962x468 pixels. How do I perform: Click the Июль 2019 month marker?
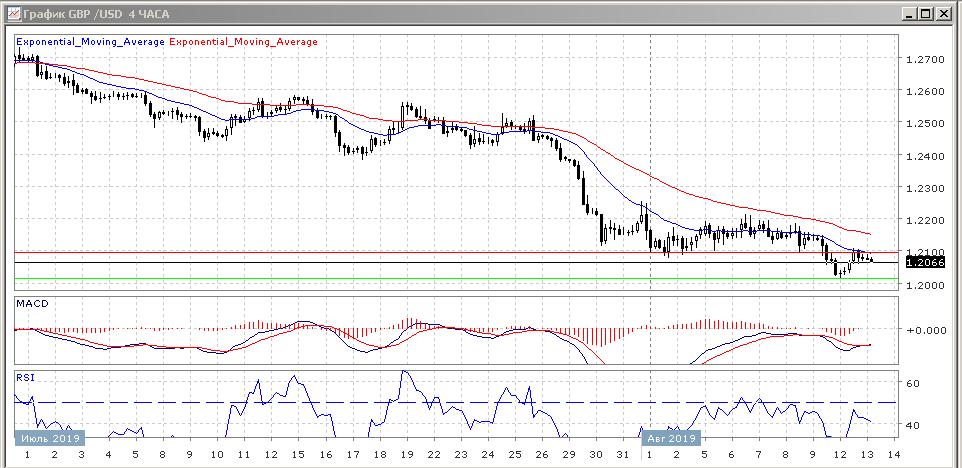click(49, 438)
